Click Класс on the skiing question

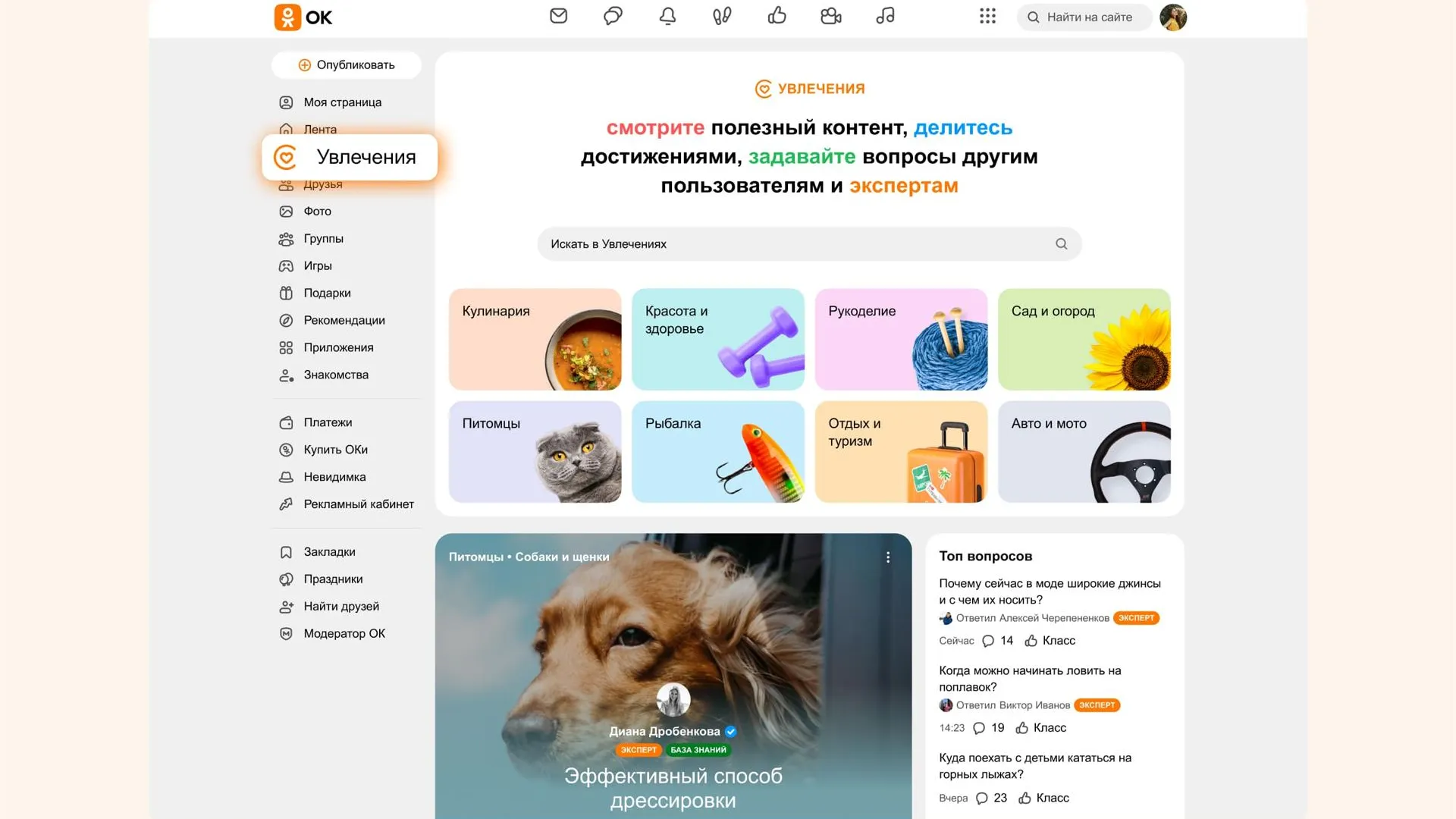1043,799
